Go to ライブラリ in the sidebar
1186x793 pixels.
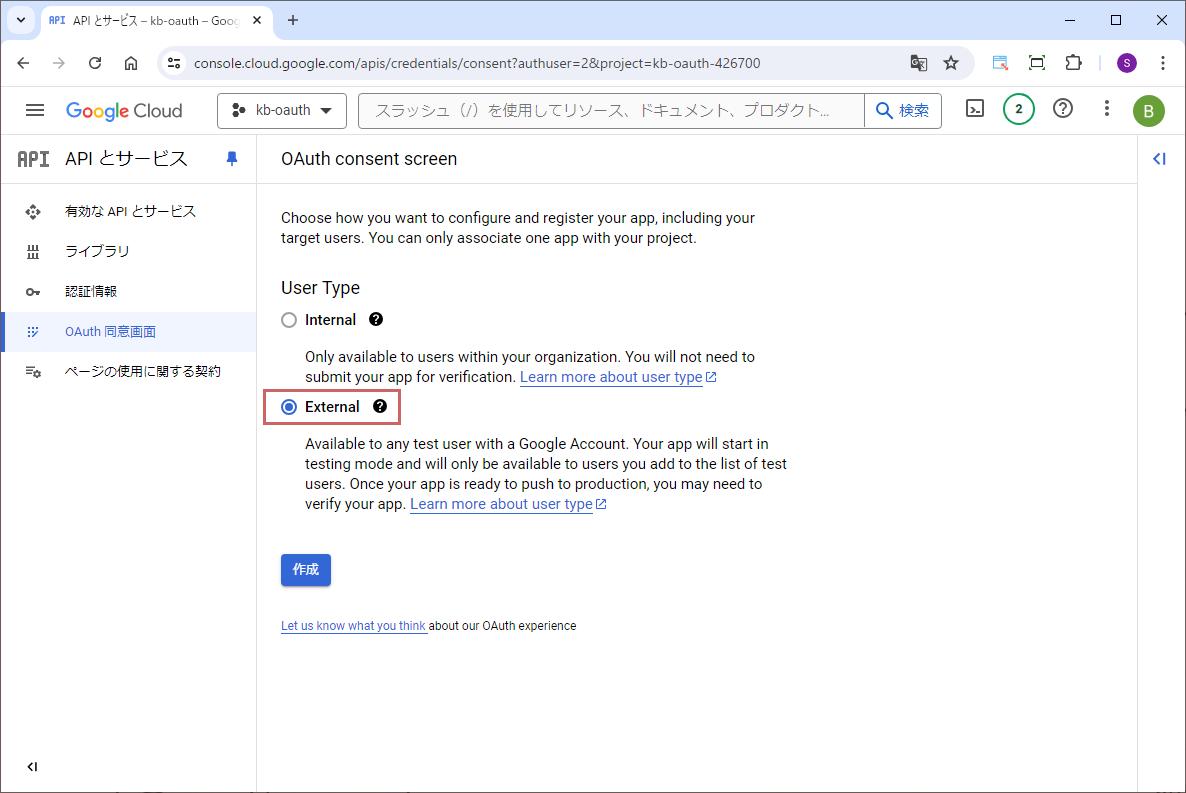pyautogui.click(x=97, y=251)
